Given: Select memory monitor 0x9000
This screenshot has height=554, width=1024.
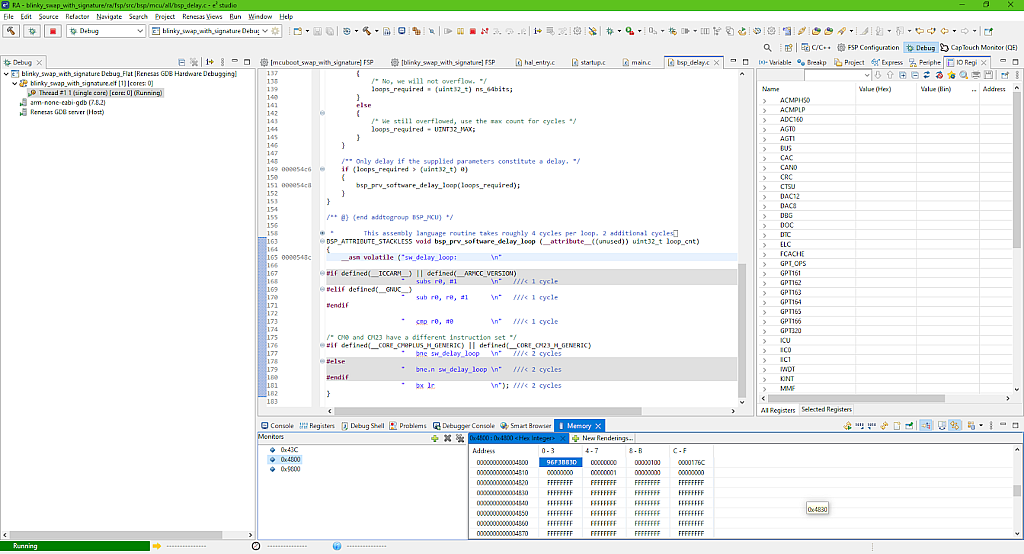Looking at the screenshot, I should 289,468.
